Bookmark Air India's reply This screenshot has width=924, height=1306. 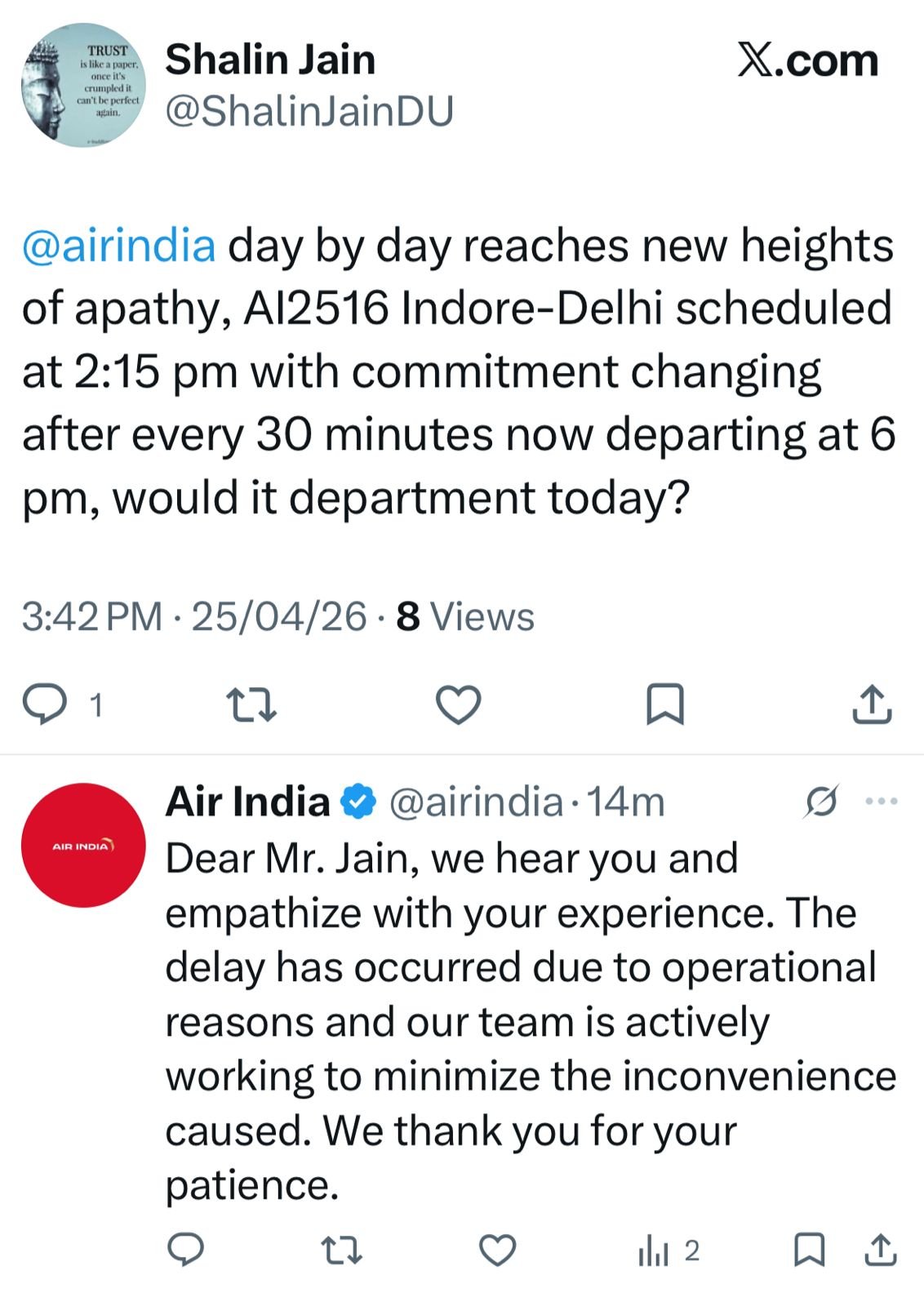[809, 1250]
